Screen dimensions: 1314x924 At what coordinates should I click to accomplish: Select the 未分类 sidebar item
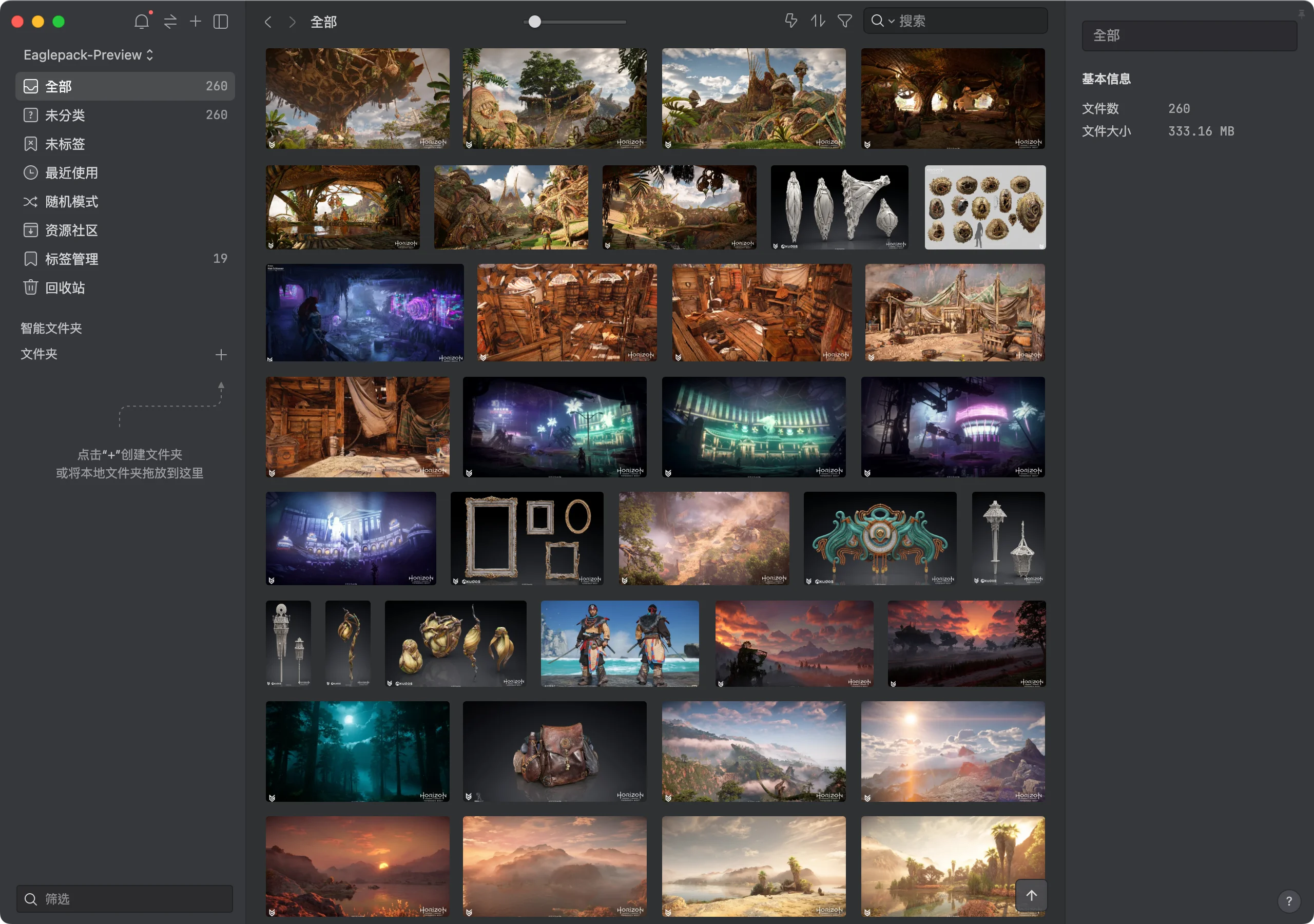[125, 115]
